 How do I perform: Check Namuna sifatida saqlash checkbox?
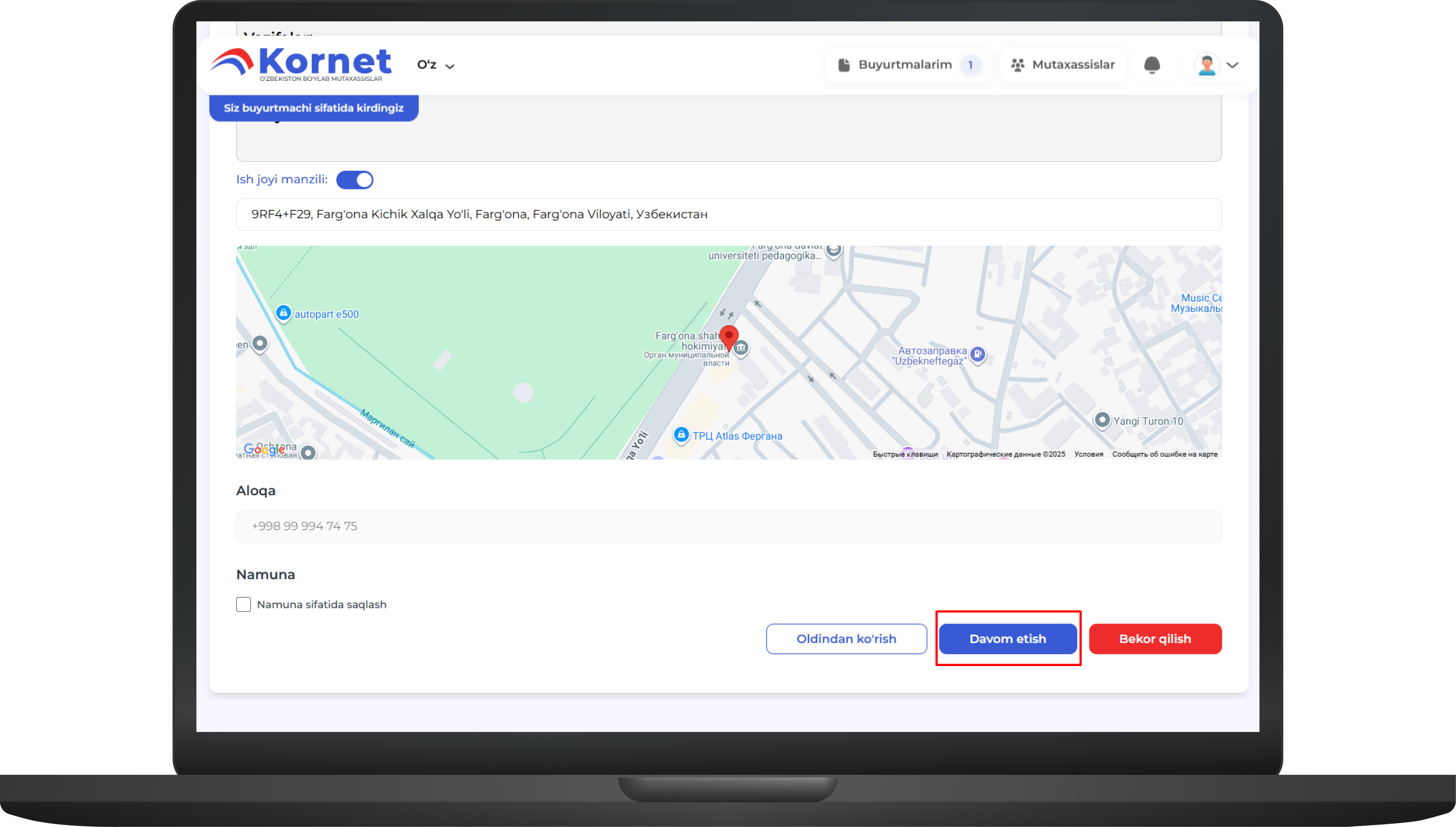[243, 604]
